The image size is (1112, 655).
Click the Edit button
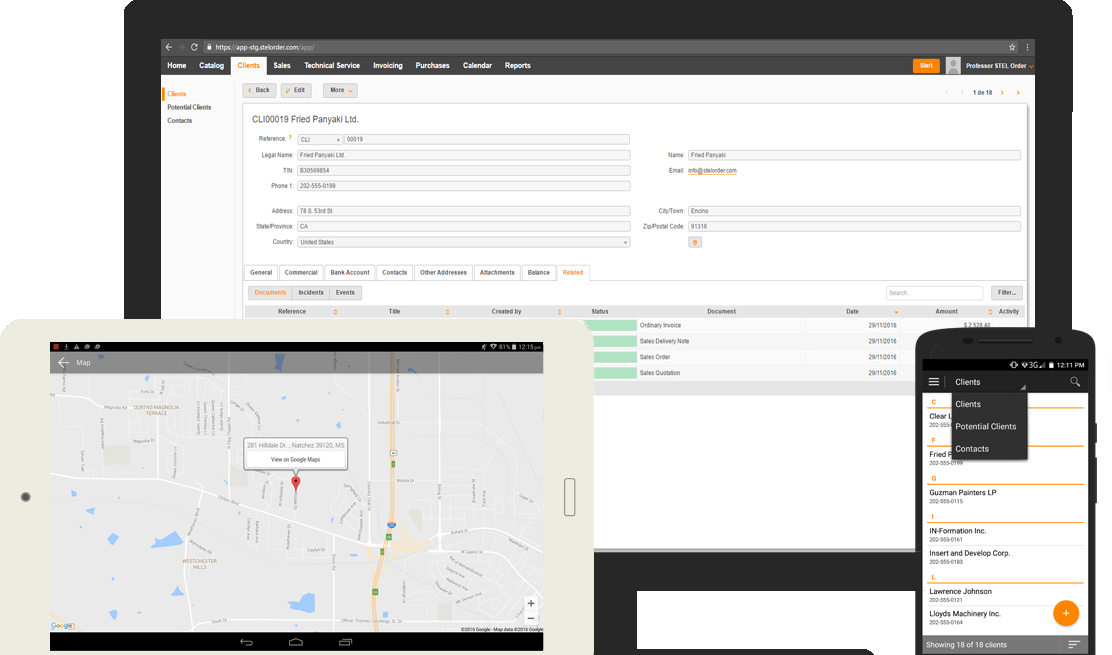(x=296, y=91)
